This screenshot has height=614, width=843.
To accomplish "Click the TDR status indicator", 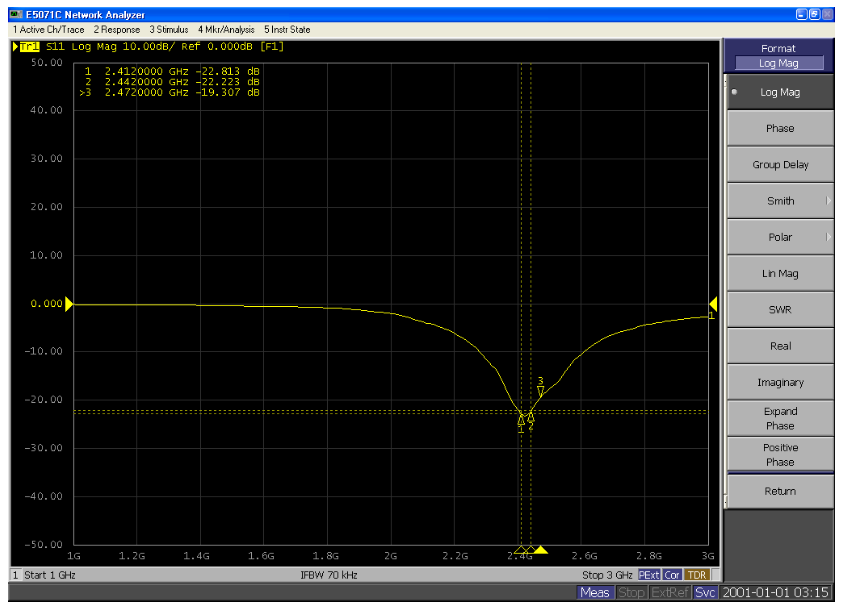I will 697,575.
